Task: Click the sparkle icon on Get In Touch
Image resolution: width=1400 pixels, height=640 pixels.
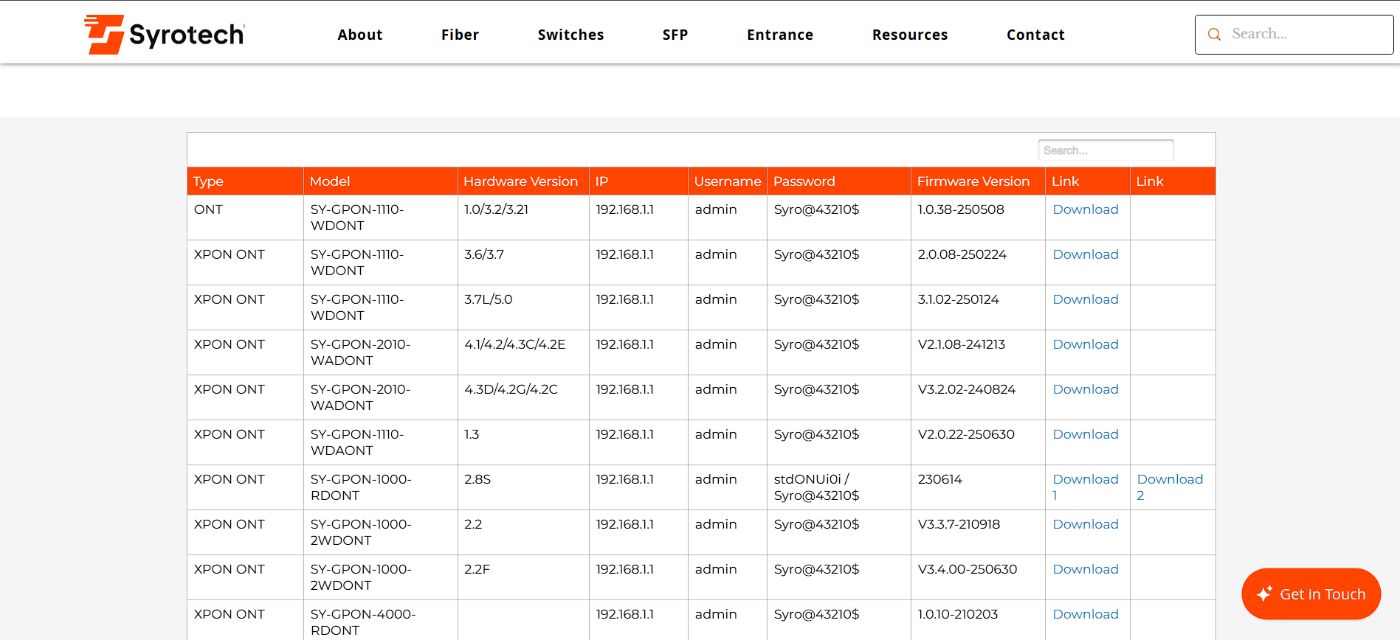Action: [1264, 594]
